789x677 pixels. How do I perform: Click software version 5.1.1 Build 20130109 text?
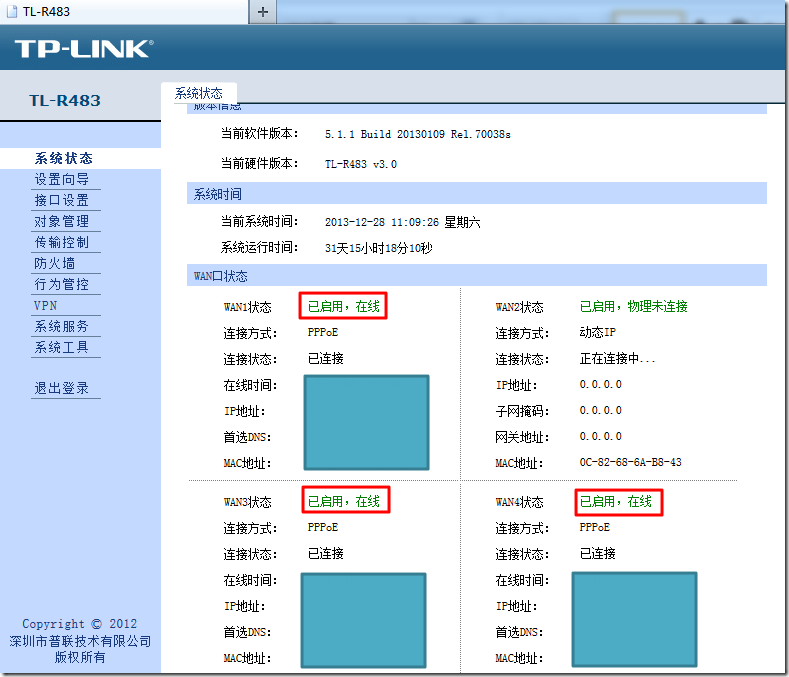(417, 134)
